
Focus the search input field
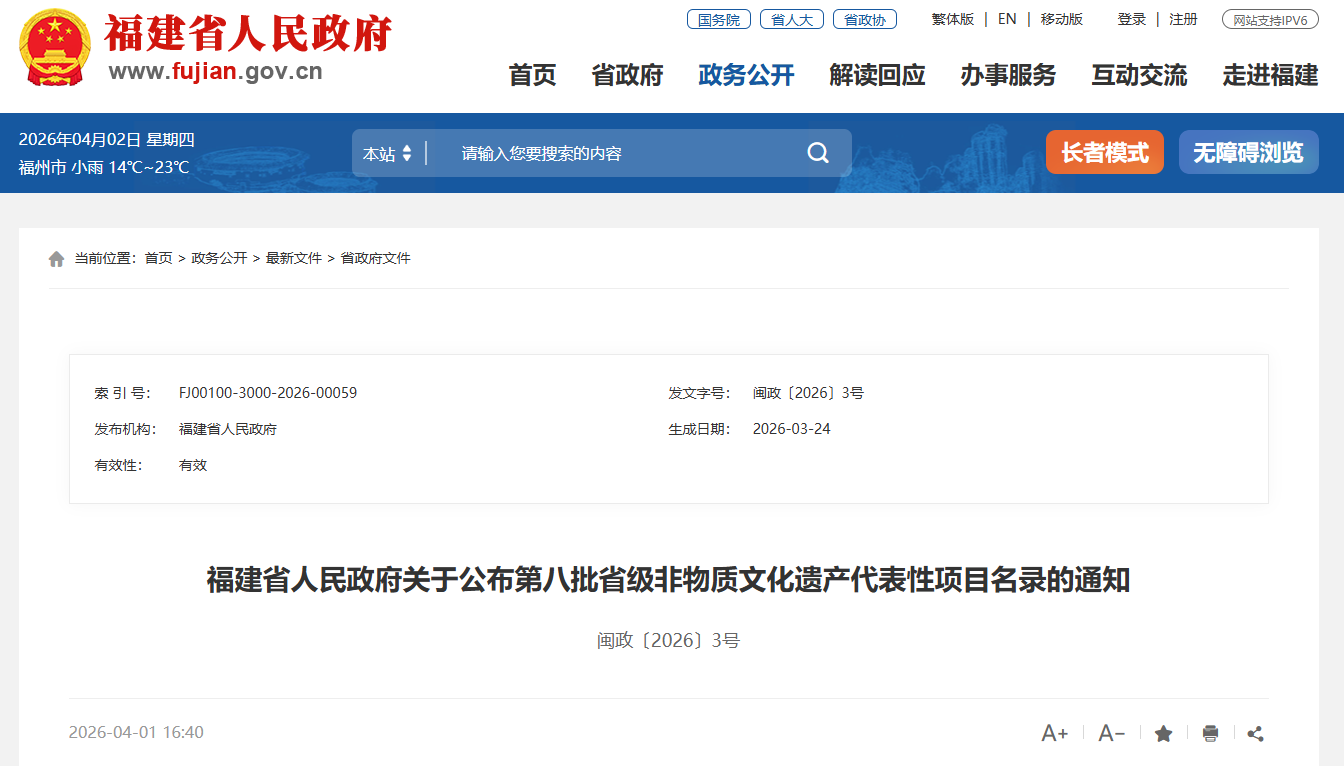(x=620, y=153)
